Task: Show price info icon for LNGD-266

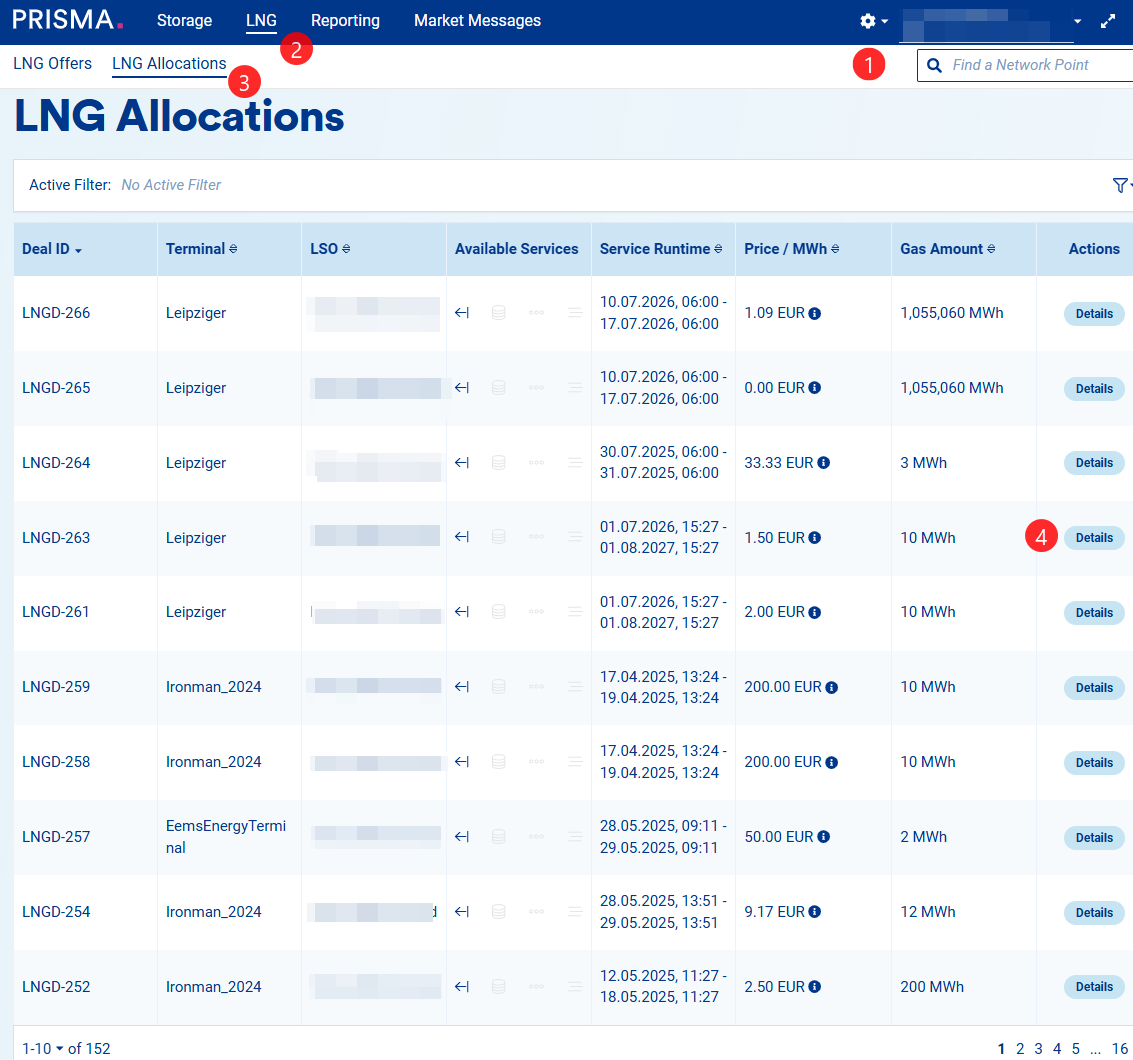Action: click(814, 314)
